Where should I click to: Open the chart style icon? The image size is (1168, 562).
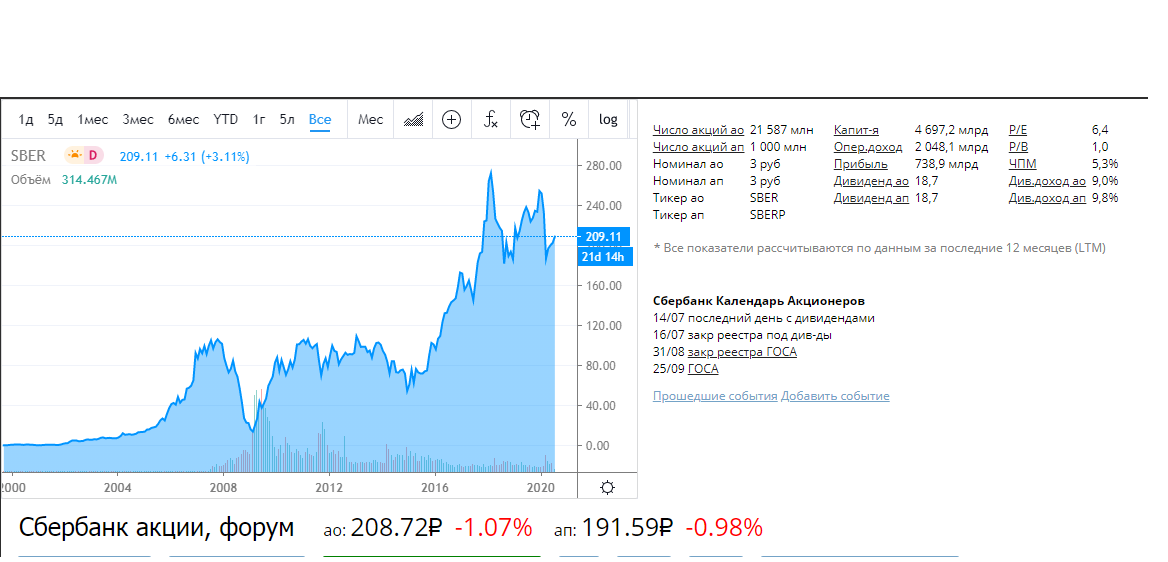413,119
